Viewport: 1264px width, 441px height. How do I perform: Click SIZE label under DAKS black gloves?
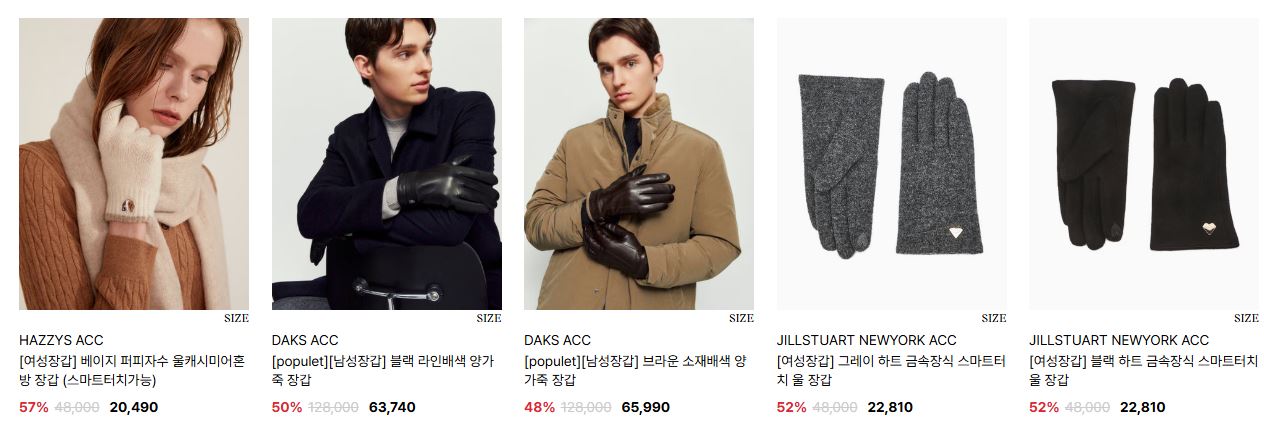coord(489,318)
